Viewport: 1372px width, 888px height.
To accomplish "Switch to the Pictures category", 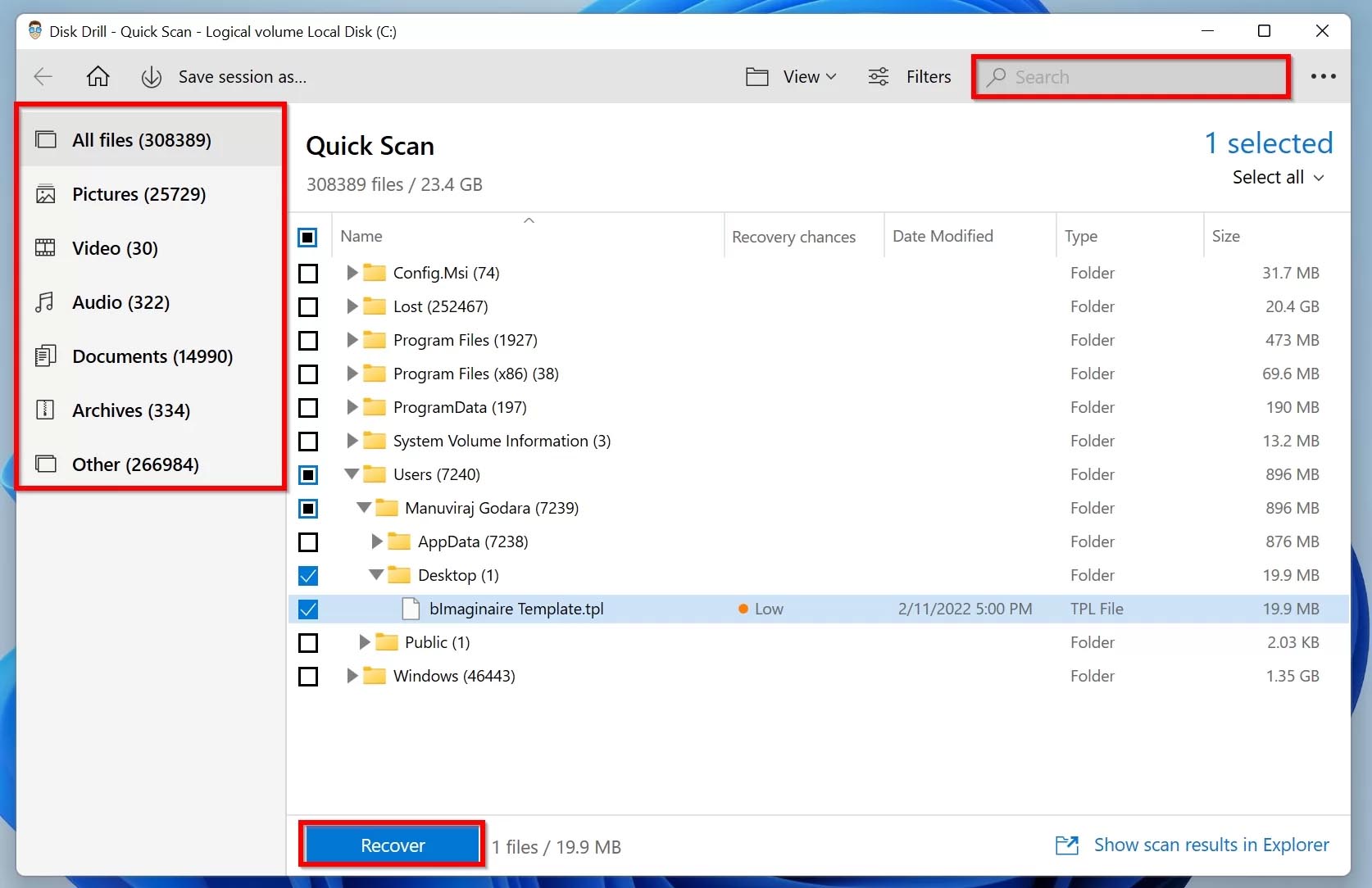I will [151, 194].
